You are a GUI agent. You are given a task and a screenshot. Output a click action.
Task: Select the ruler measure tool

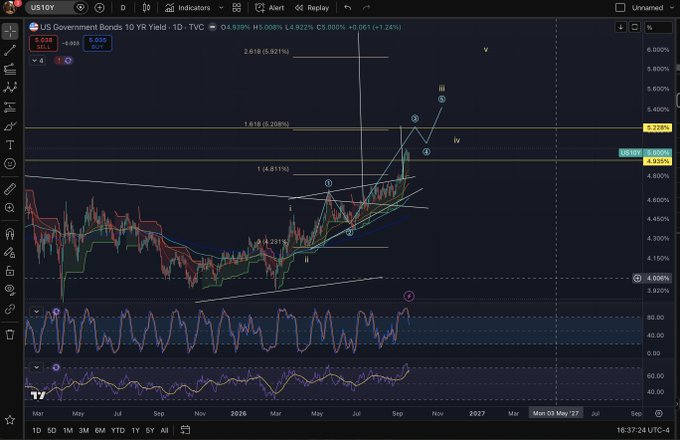10,189
